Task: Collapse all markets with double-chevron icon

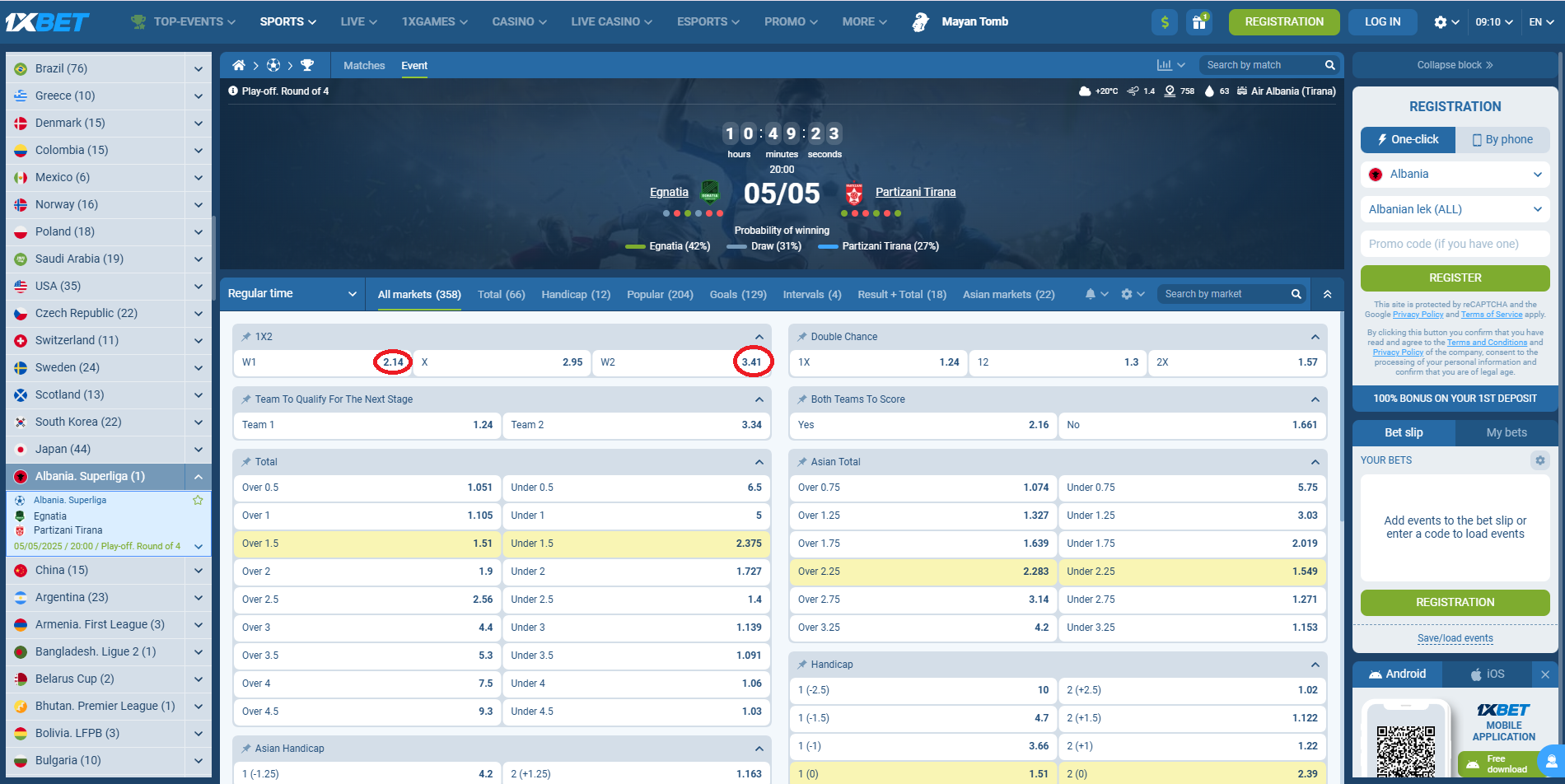Action: coord(1327,294)
